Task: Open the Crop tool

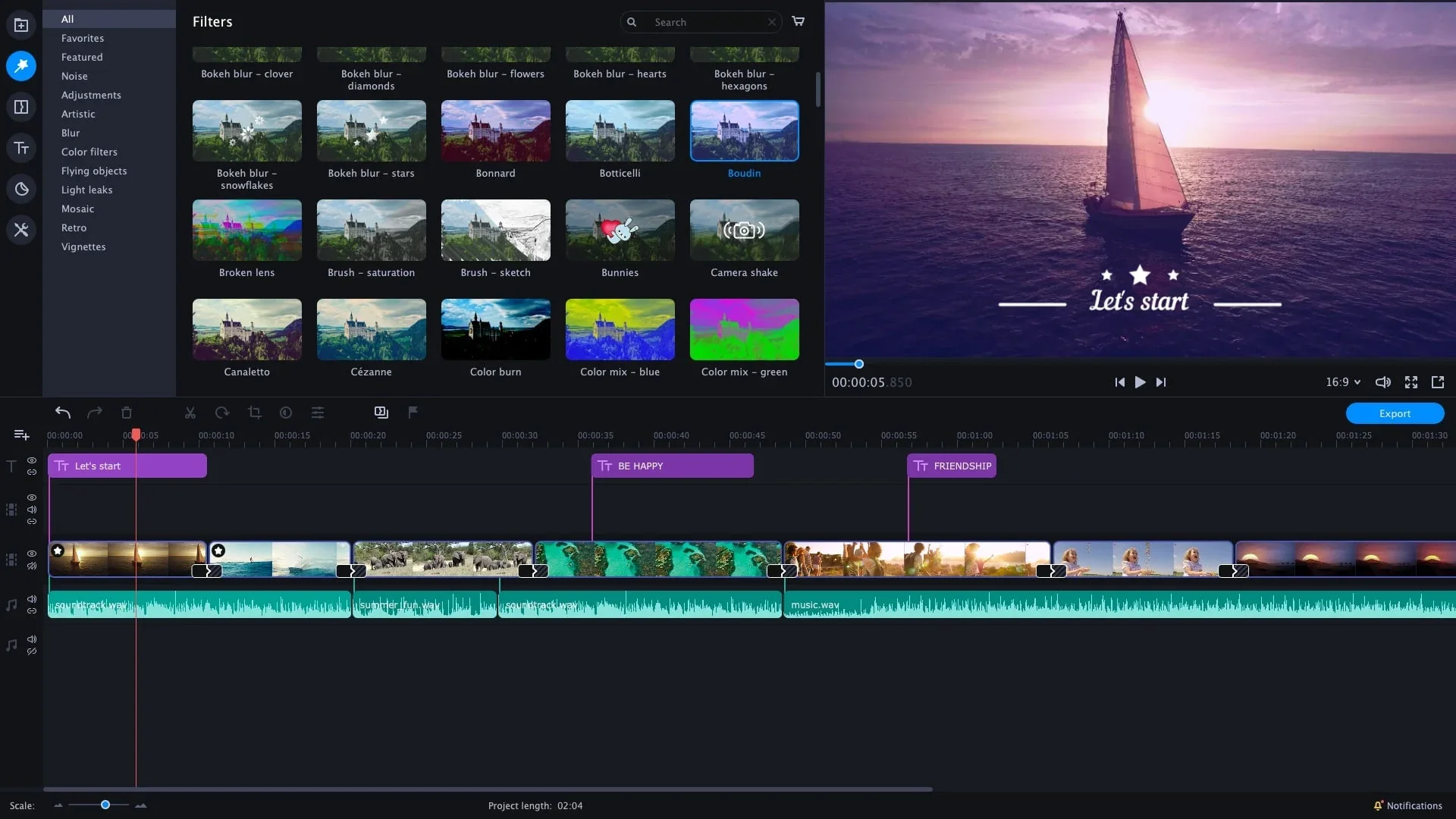Action: pos(254,413)
